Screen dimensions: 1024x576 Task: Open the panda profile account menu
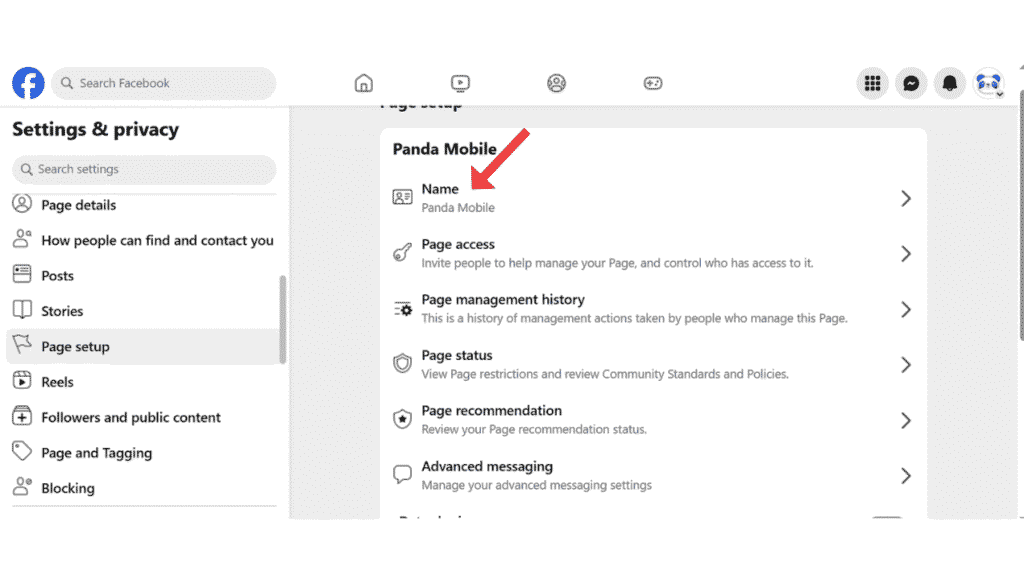989,83
